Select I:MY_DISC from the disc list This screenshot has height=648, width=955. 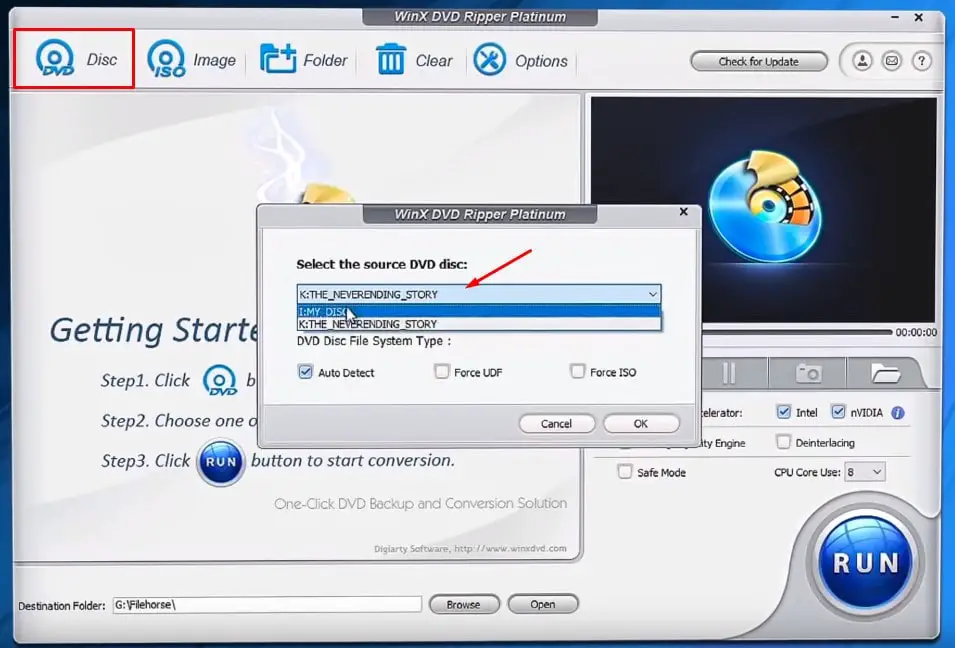(x=479, y=311)
